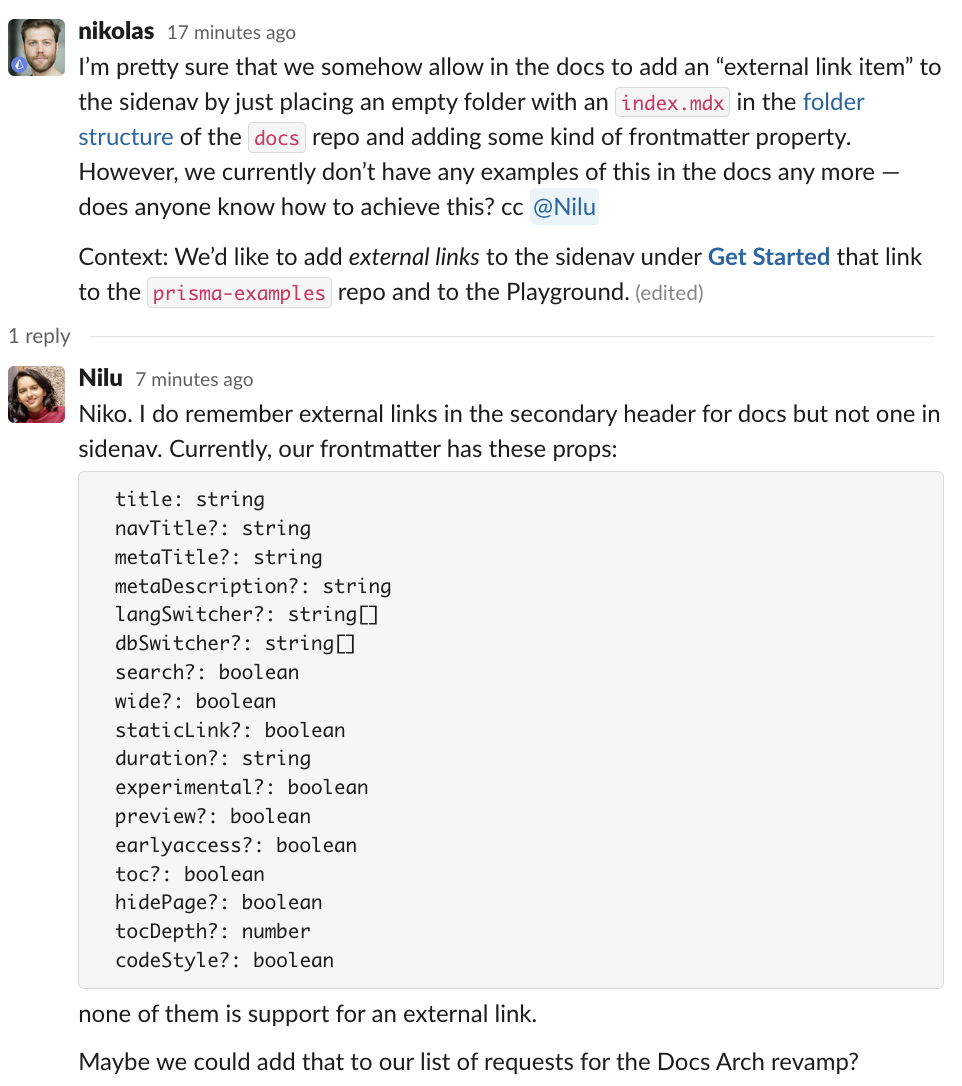Click the 7 minutes ago timestamp
962x1086 pixels.
tap(194, 379)
